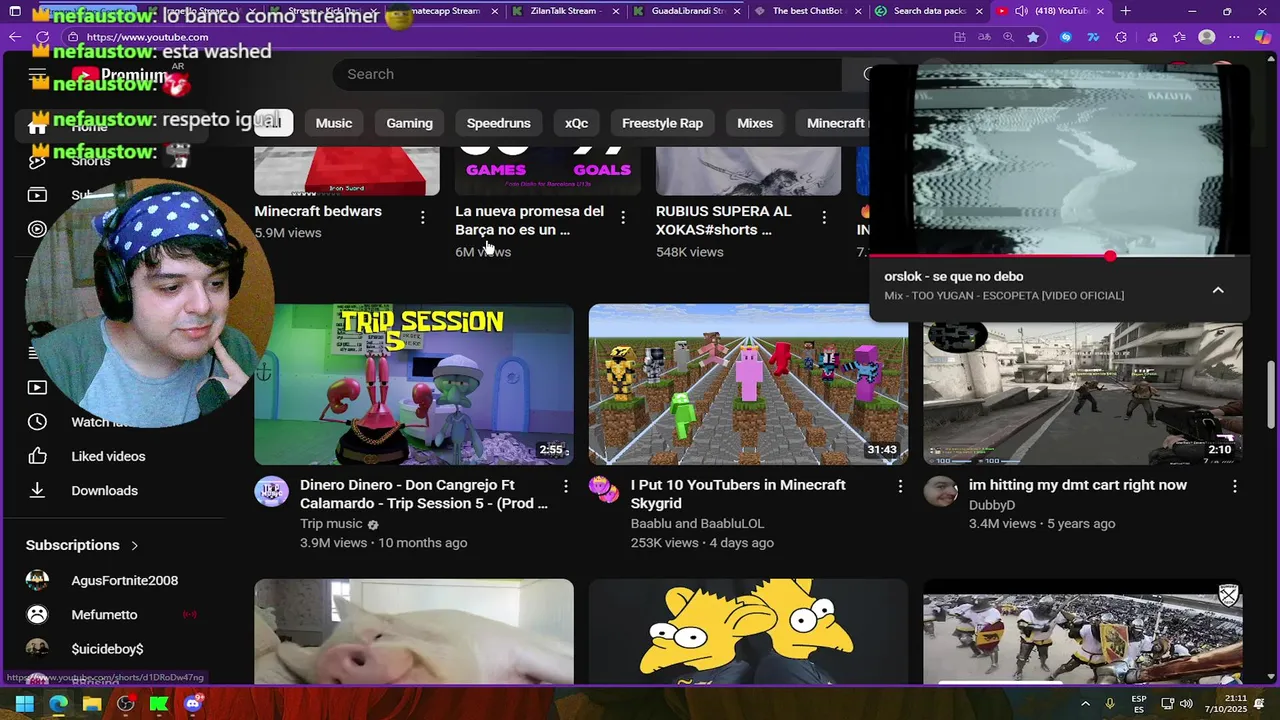Expand the Subscriptions section arrow

click(134, 545)
